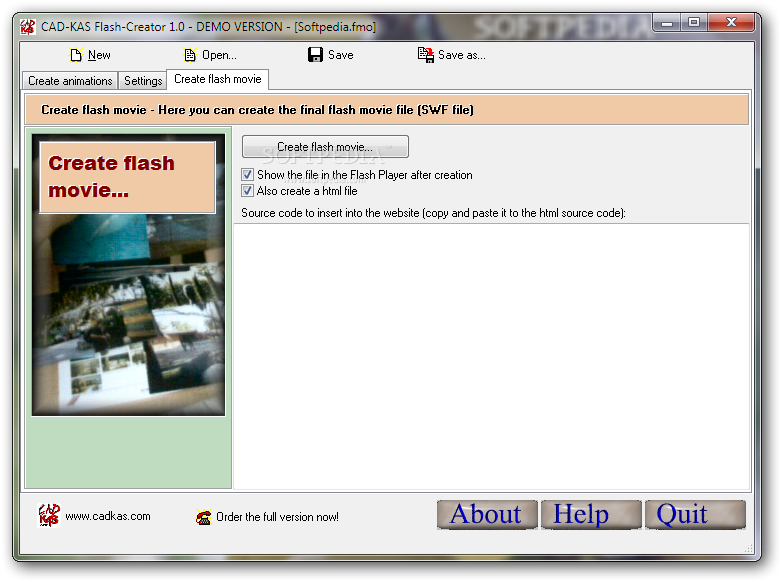This screenshot has height=582, width=782.
Task: Click the Open... toolbar label
Action: [x=219, y=55]
